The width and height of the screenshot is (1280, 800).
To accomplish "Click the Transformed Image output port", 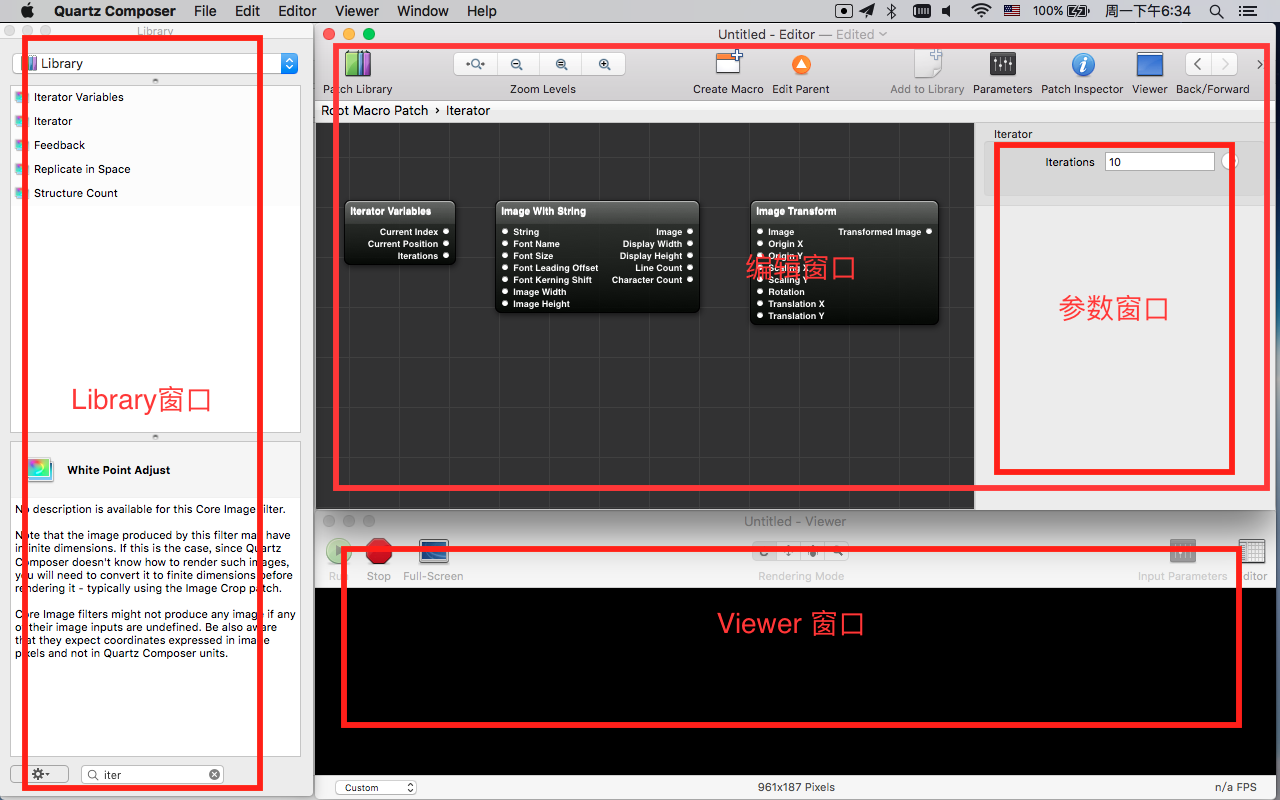I will [929, 232].
